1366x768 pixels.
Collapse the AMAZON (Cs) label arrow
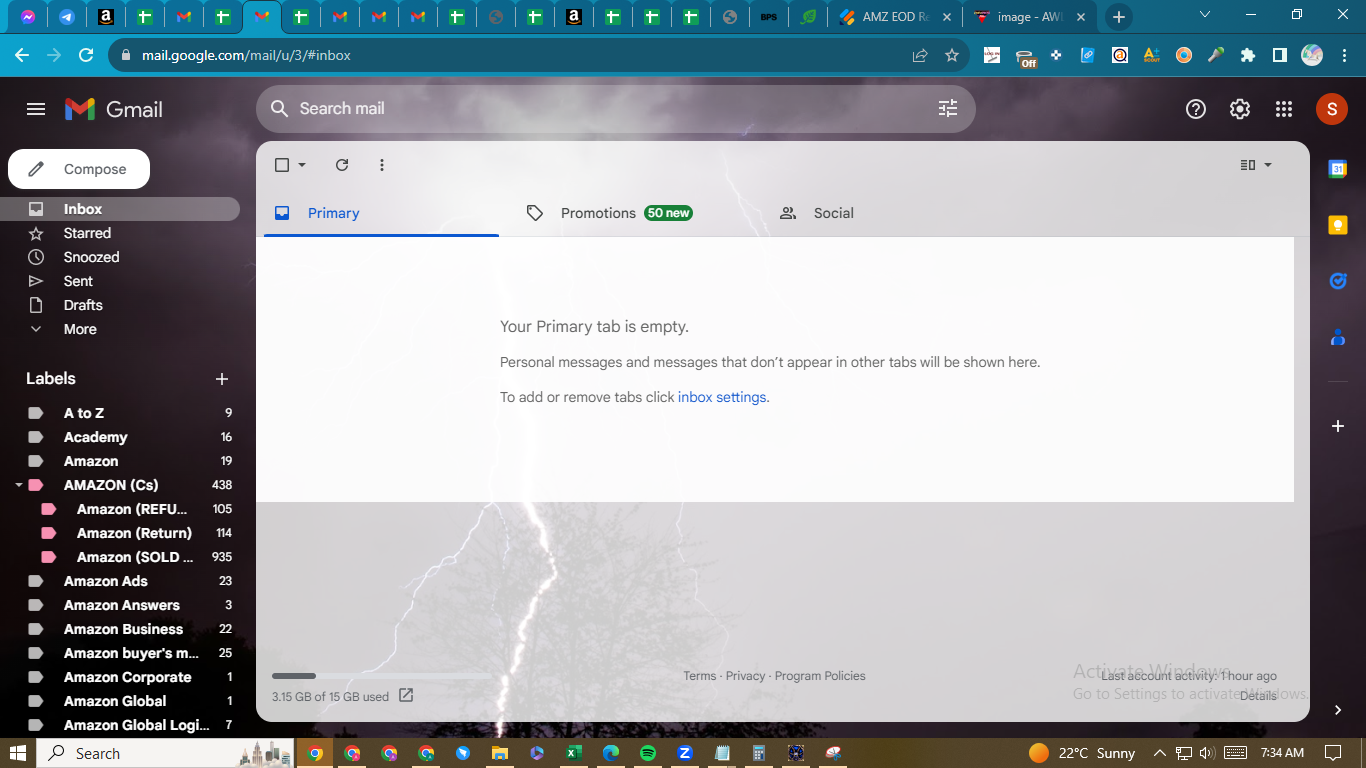point(19,485)
